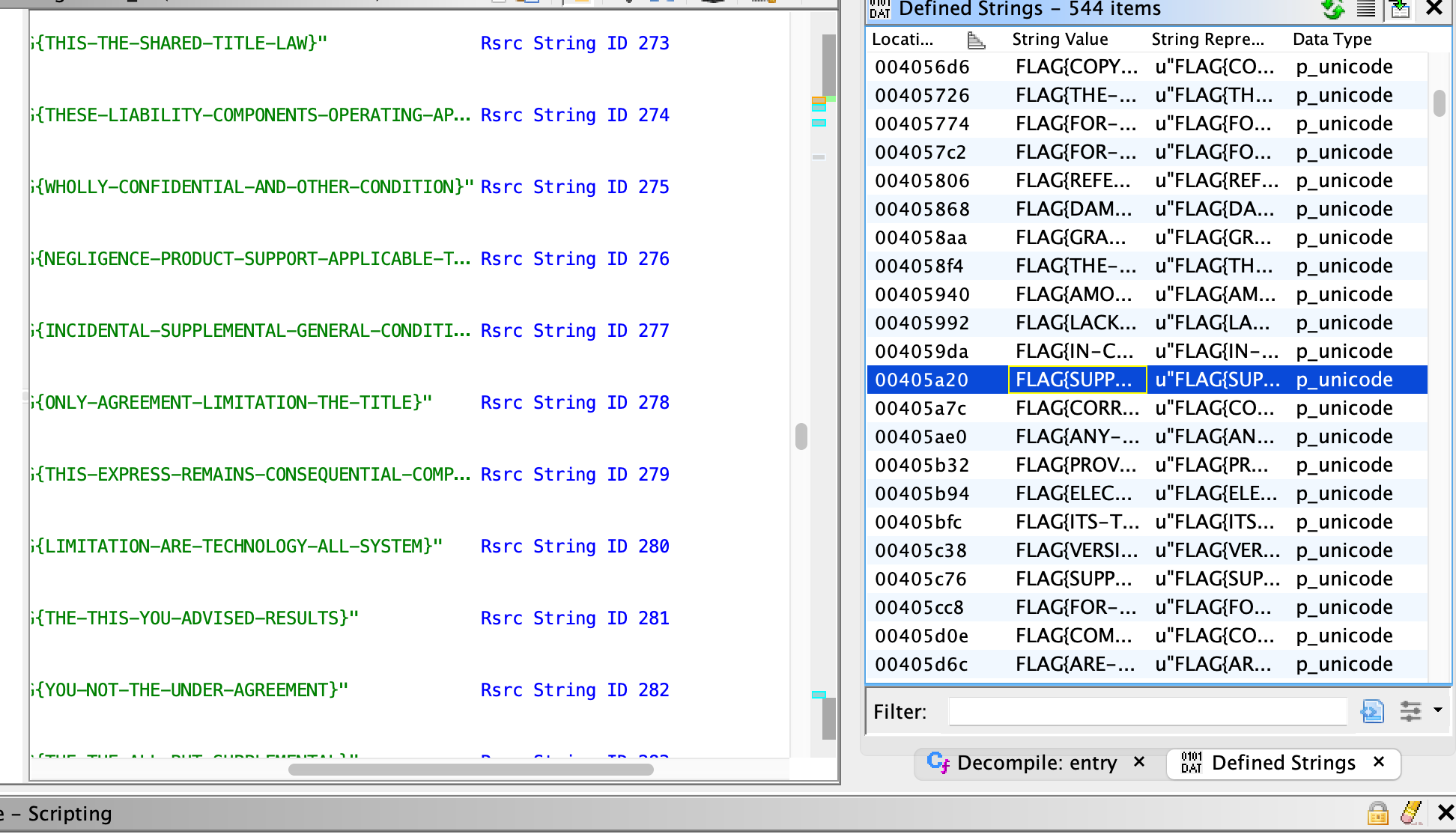
Task: Switch to the Defined Strings tab
Action: 1283,763
